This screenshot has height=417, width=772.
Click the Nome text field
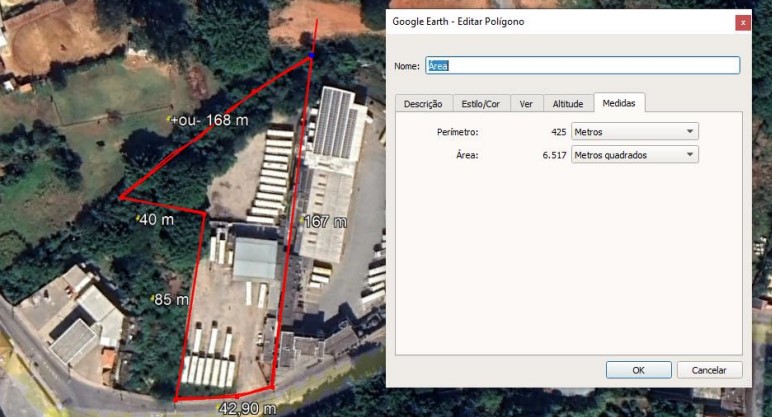582,65
